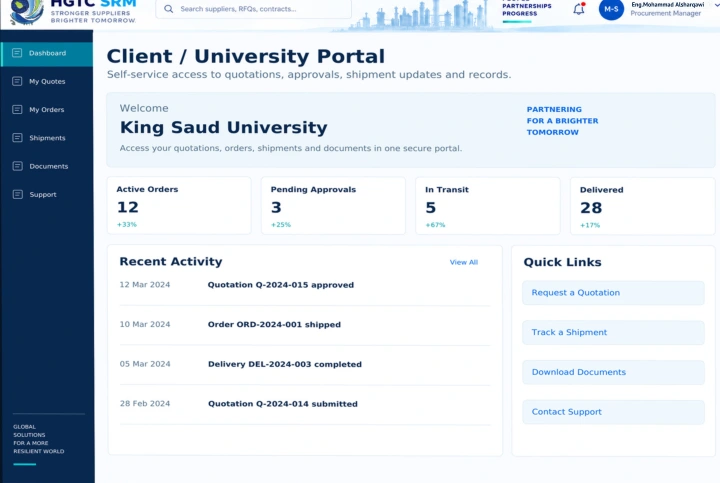Open the notifications bell

tap(579, 9)
